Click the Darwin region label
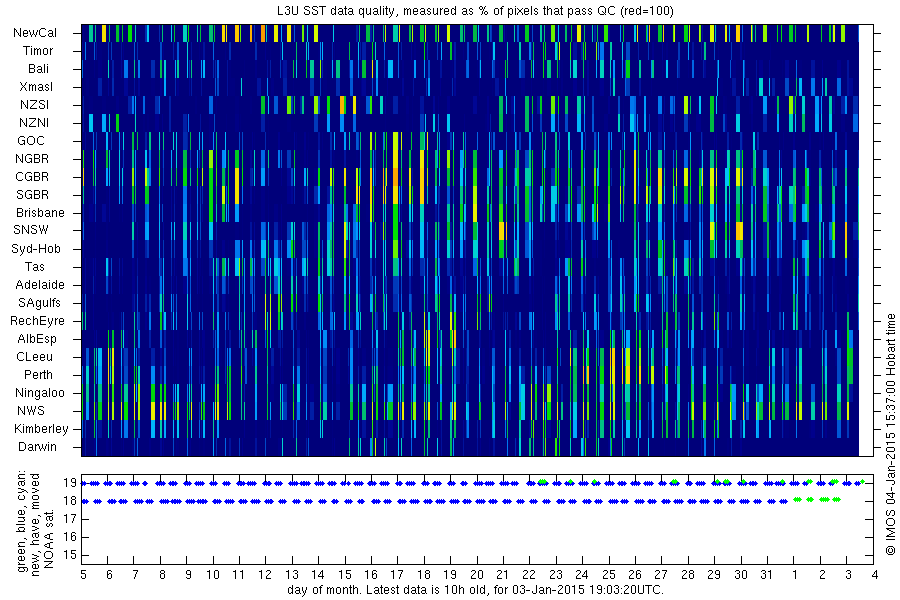The image size is (900, 600). click(x=37, y=447)
